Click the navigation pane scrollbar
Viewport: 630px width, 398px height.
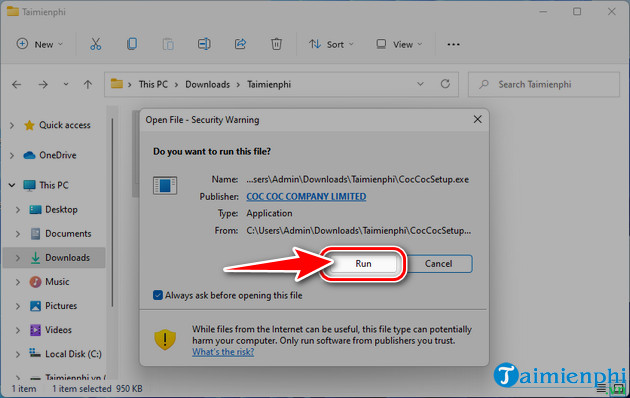113,212
